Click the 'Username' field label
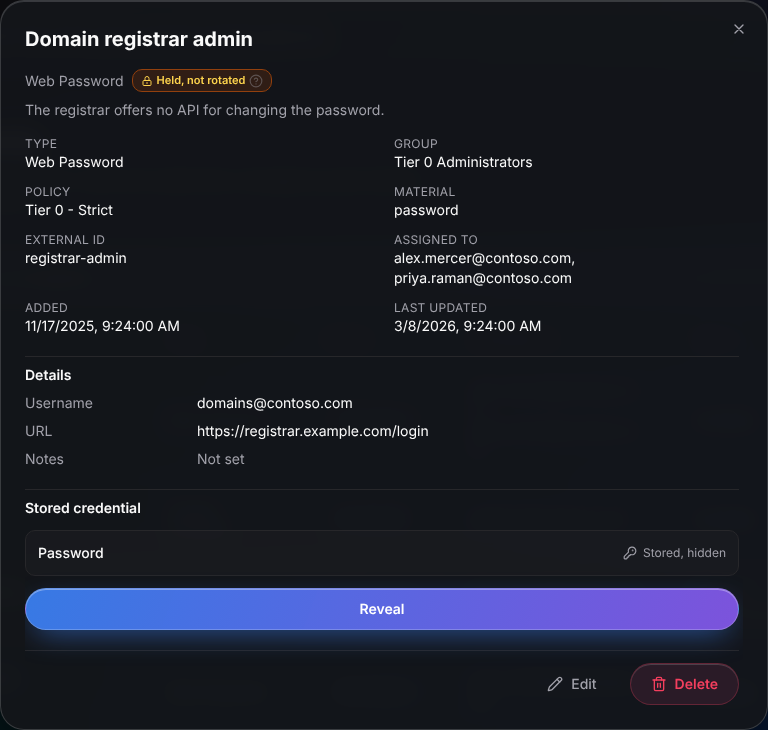 tap(59, 403)
